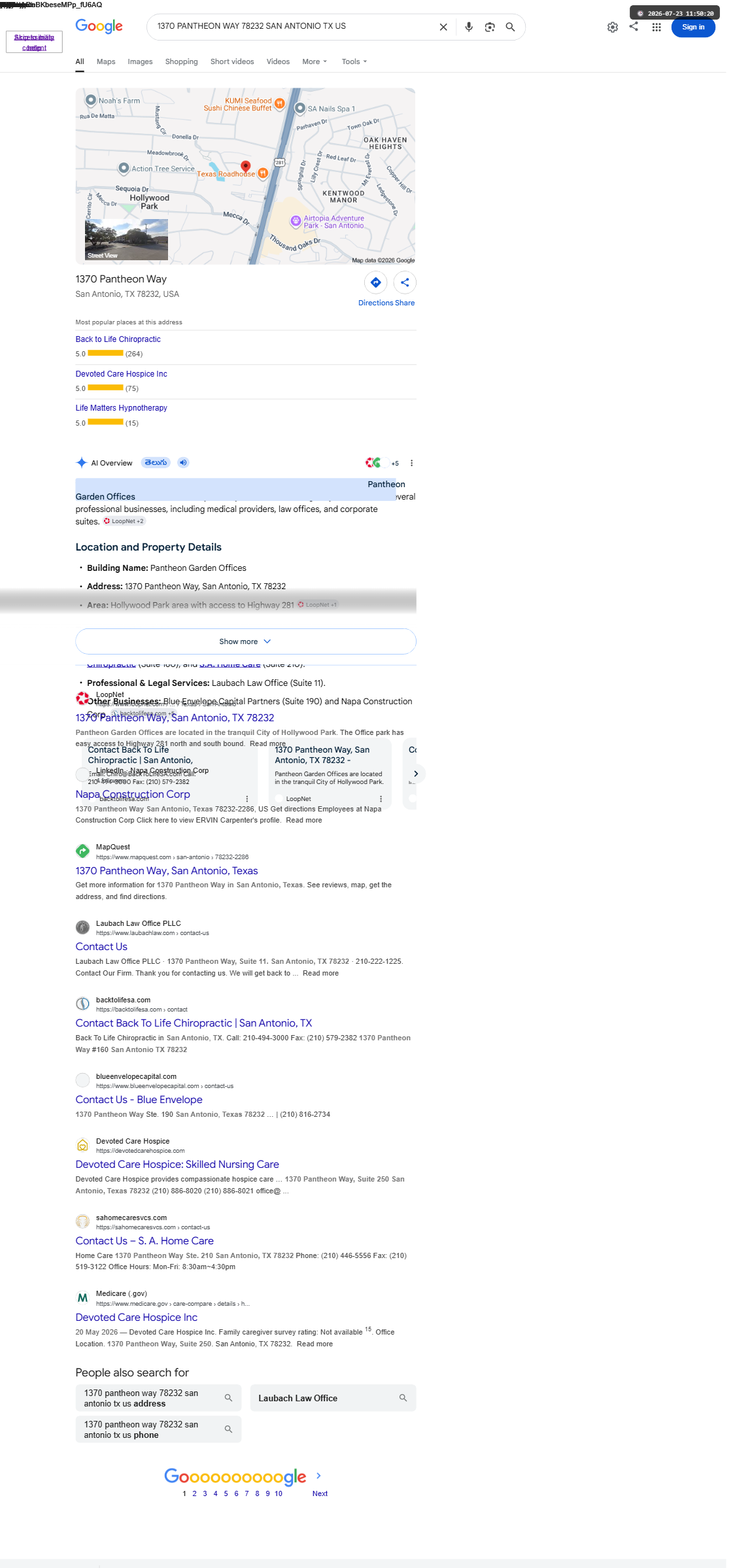Open Life Matters Hypnotherapy place link
Screen dimensions: 735x1568
coord(121,408)
